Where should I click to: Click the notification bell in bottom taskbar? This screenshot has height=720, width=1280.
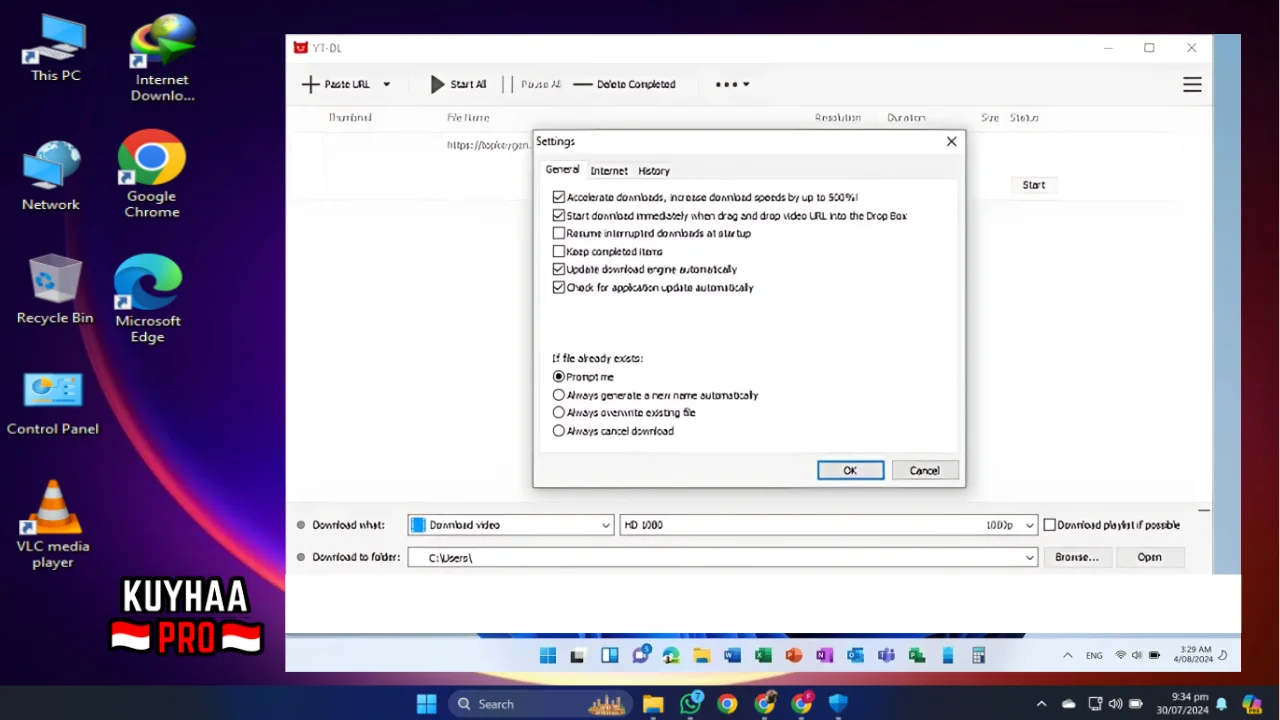[x=1221, y=704]
